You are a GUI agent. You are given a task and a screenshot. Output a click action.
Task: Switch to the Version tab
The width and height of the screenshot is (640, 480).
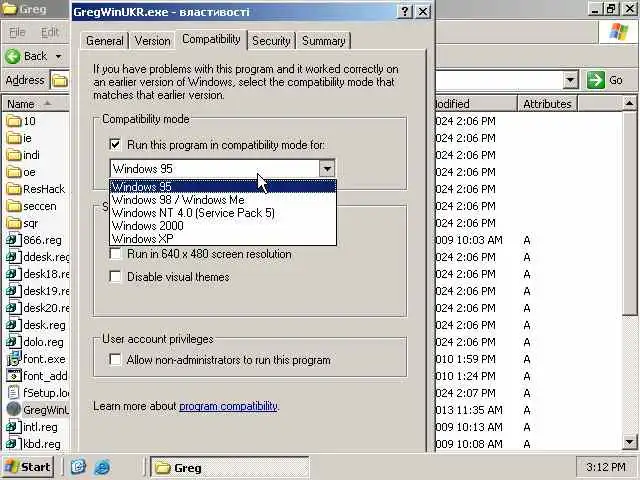click(152, 41)
